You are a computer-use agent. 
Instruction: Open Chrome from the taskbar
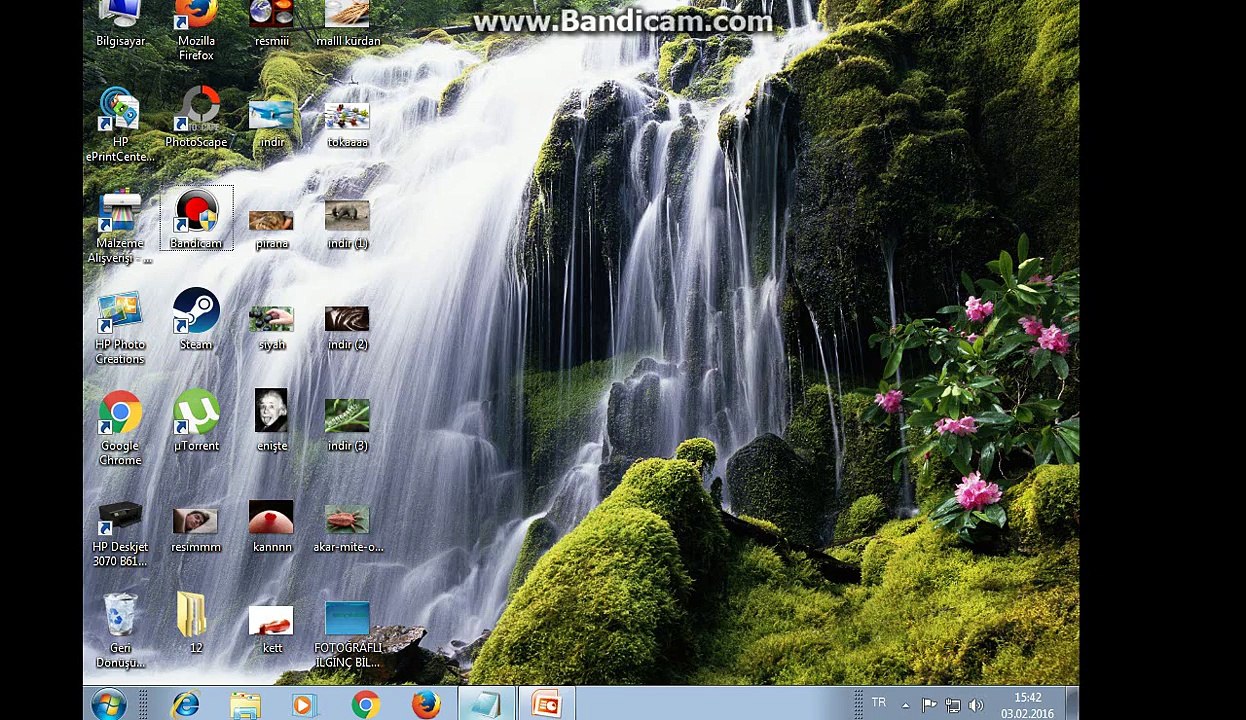(365, 704)
